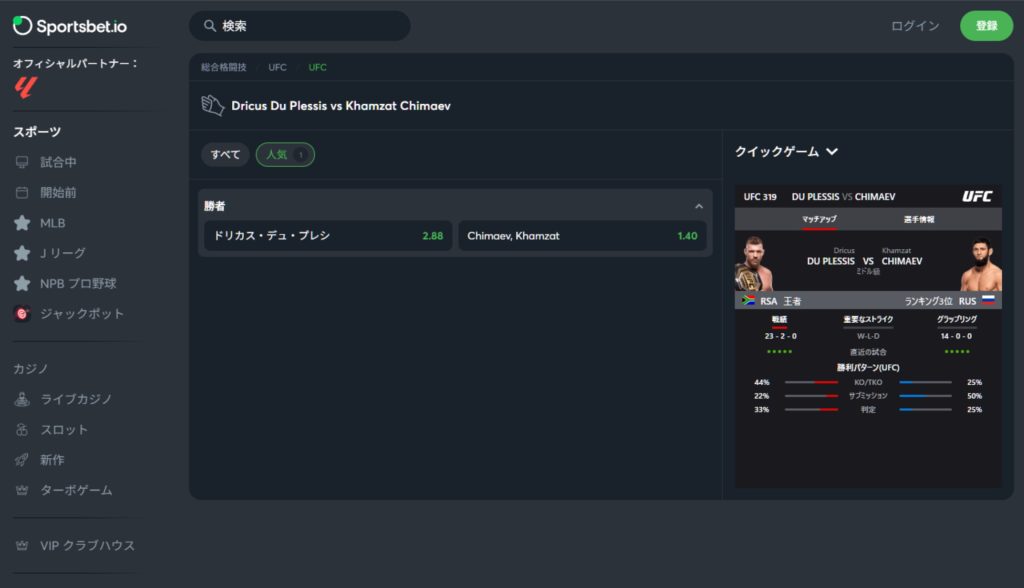Screen dimensions: 1024x588
Task: Click the オフィシャルパートナー label
Action: (x=76, y=63)
